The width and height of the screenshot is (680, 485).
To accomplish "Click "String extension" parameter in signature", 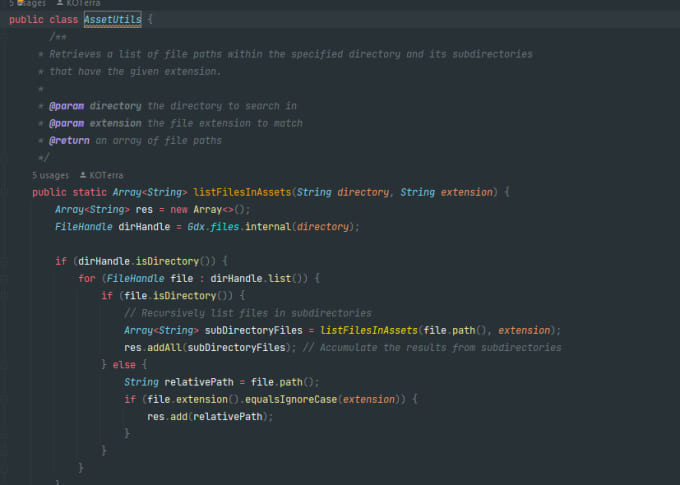I will point(446,192).
